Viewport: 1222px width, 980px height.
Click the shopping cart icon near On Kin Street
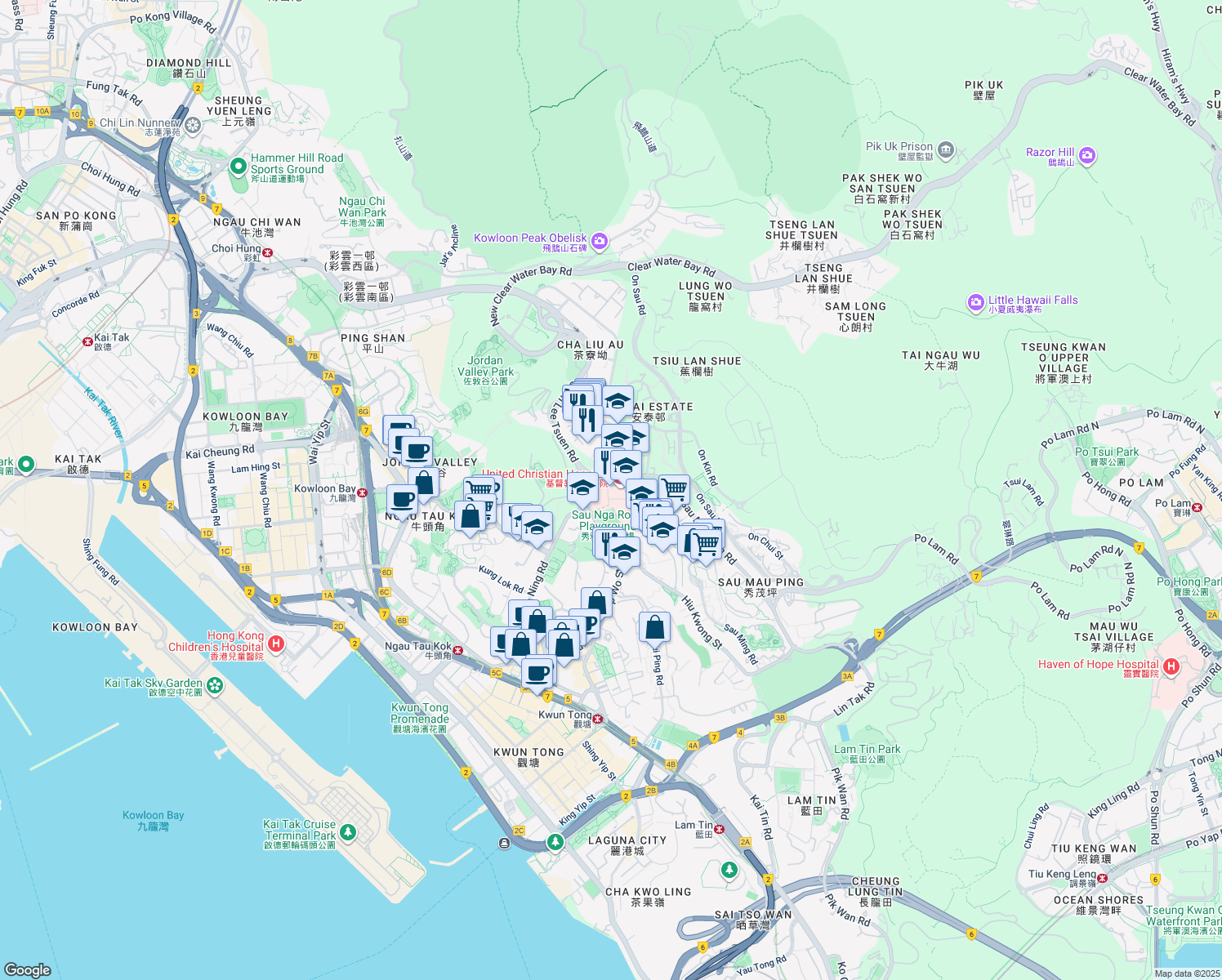pyautogui.click(x=675, y=488)
